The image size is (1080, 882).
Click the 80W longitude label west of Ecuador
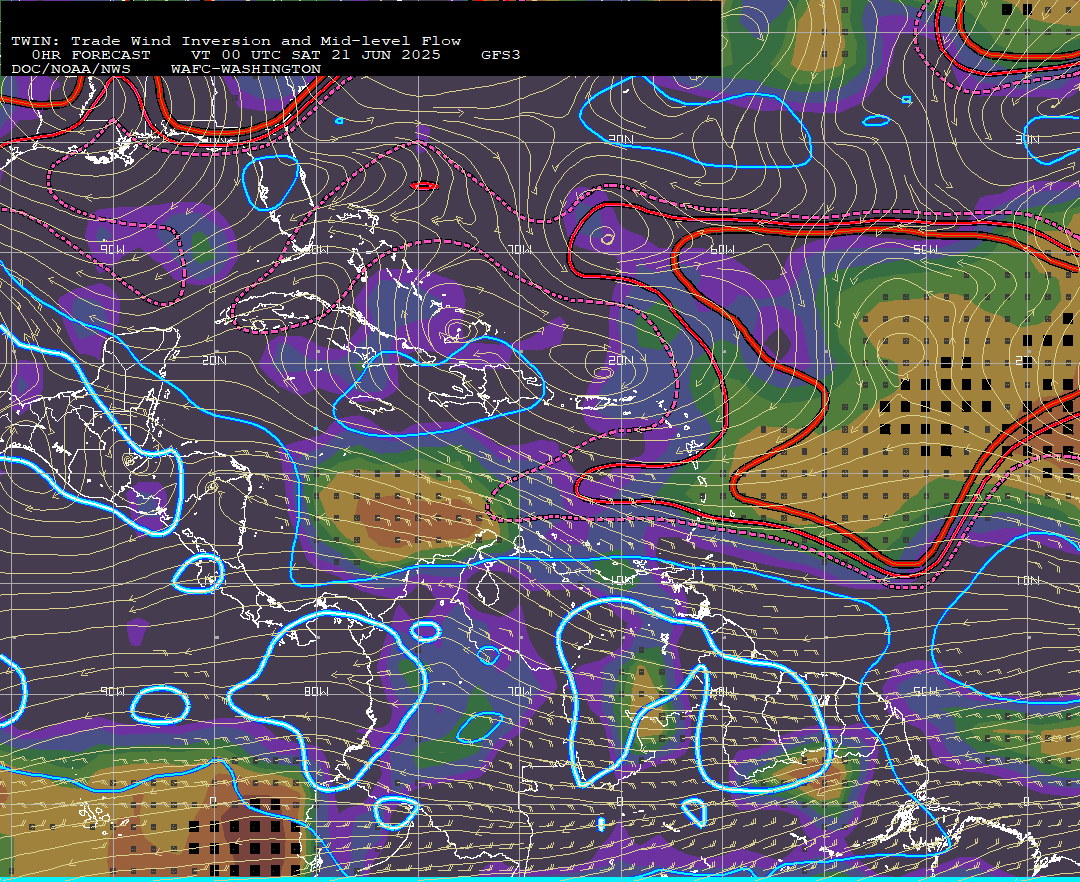point(316,691)
